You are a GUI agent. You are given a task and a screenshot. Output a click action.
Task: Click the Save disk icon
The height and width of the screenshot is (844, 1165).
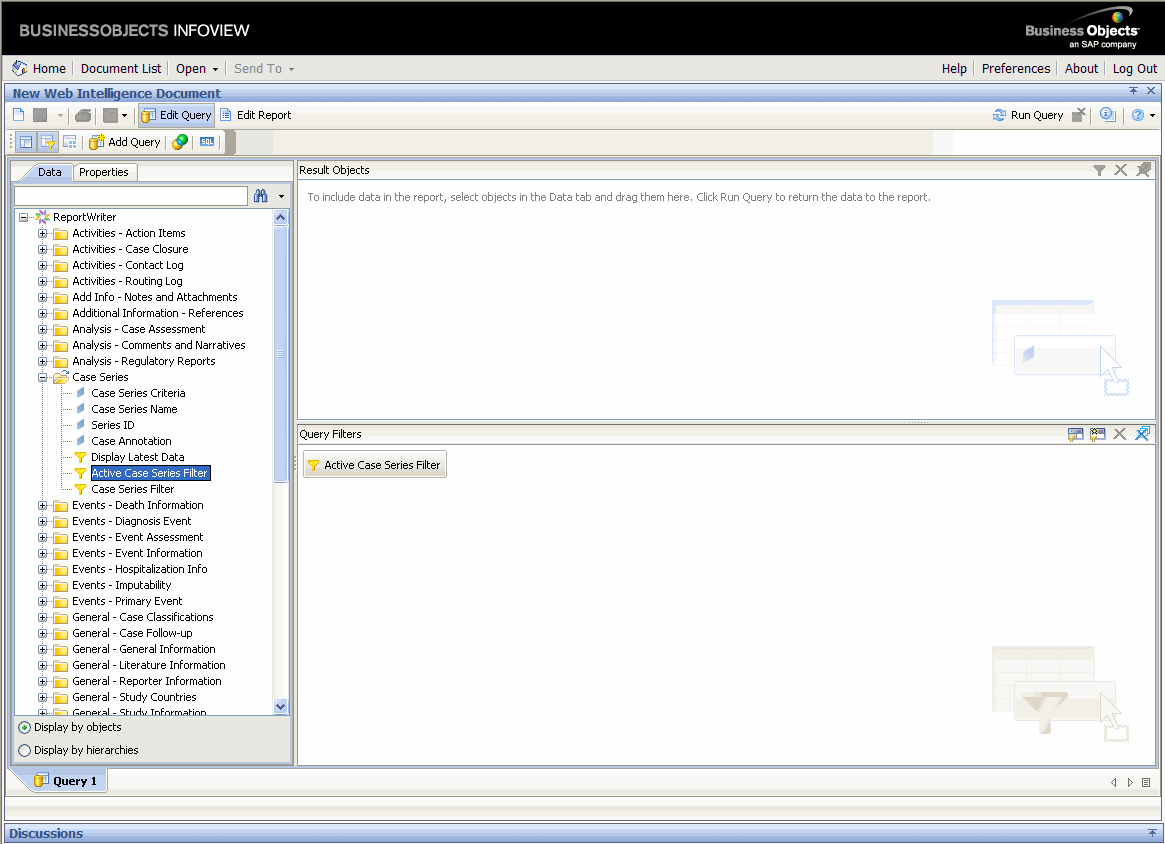pyautogui.click(x=40, y=115)
